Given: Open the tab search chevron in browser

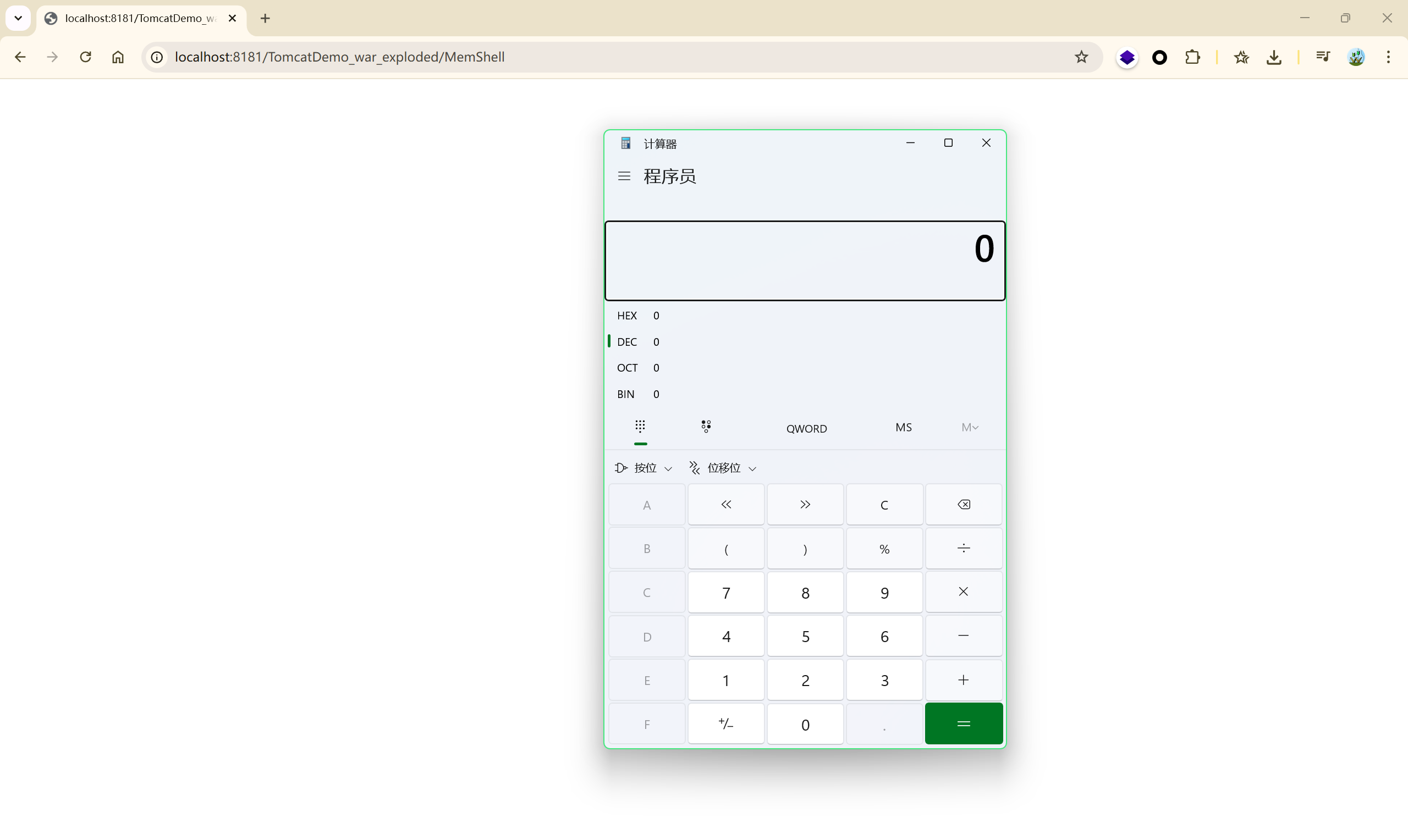Looking at the screenshot, I should [x=18, y=18].
